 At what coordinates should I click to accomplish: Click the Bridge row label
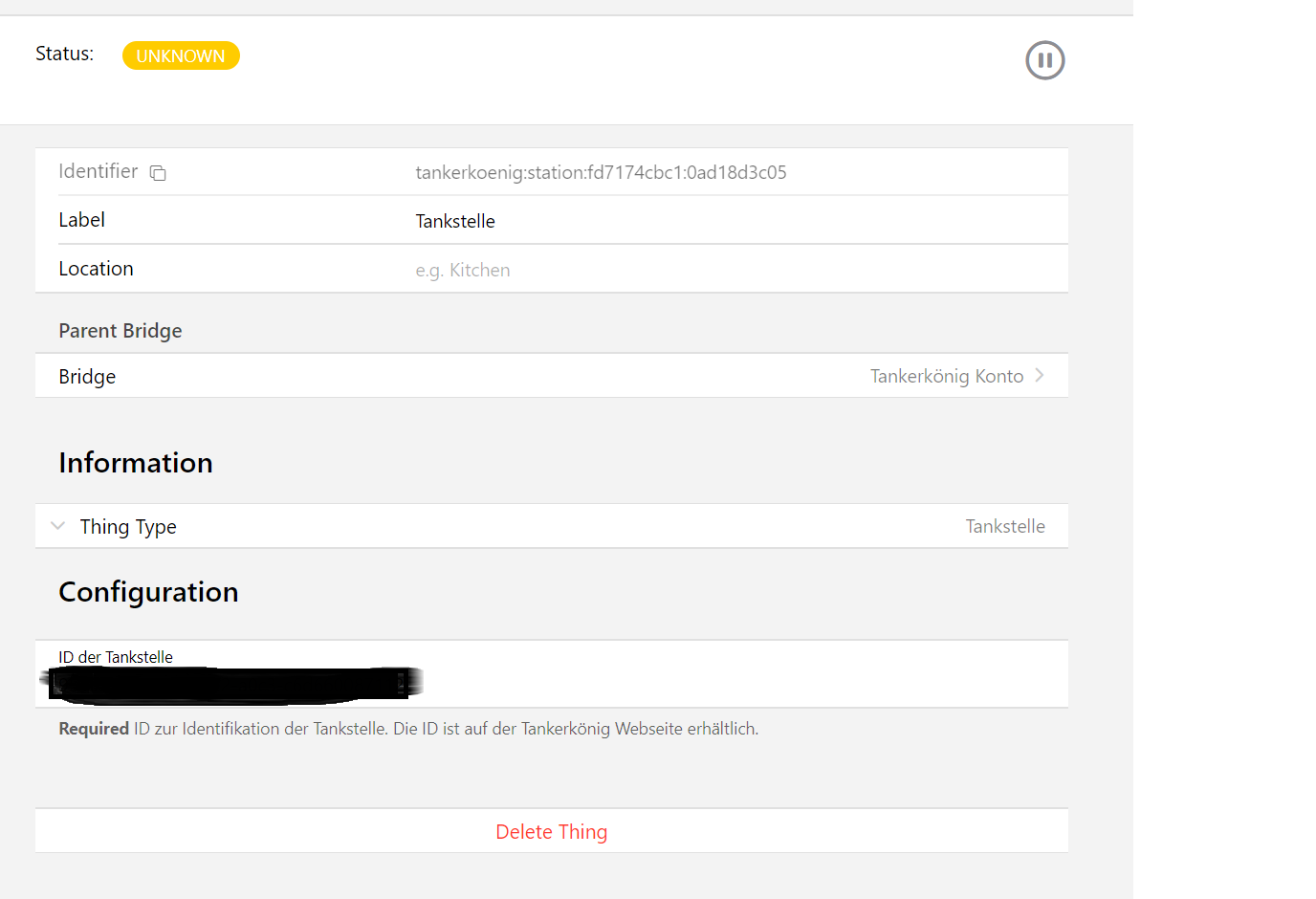point(87,377)
